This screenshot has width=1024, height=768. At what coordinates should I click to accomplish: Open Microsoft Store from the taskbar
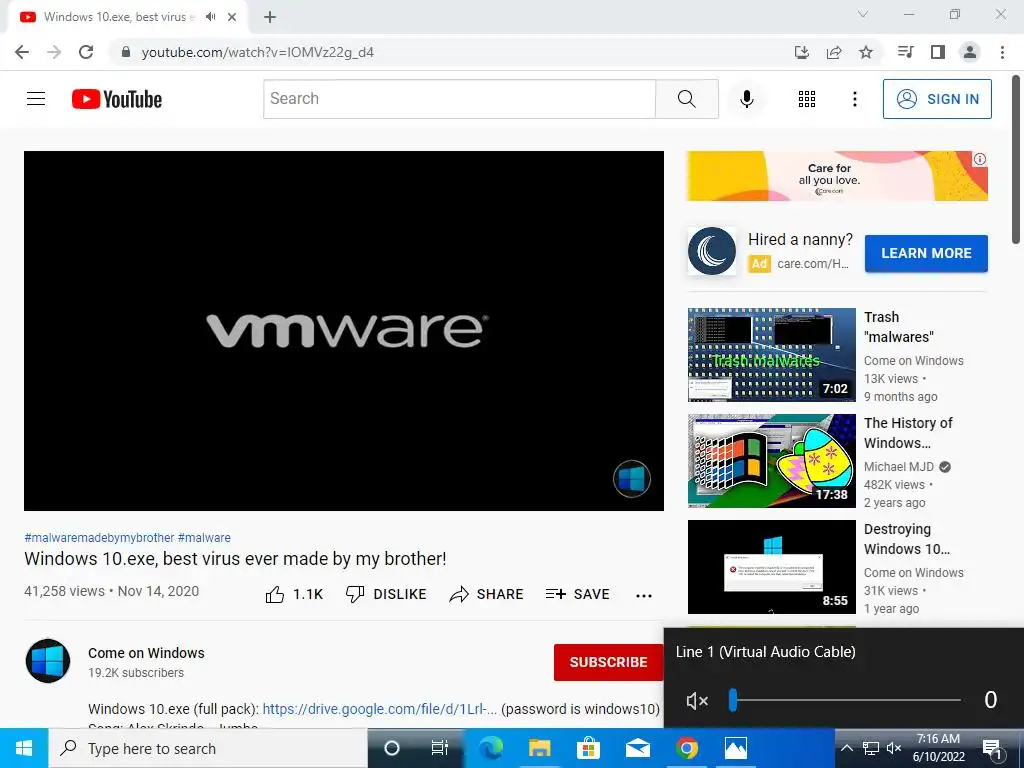(588, 748)
